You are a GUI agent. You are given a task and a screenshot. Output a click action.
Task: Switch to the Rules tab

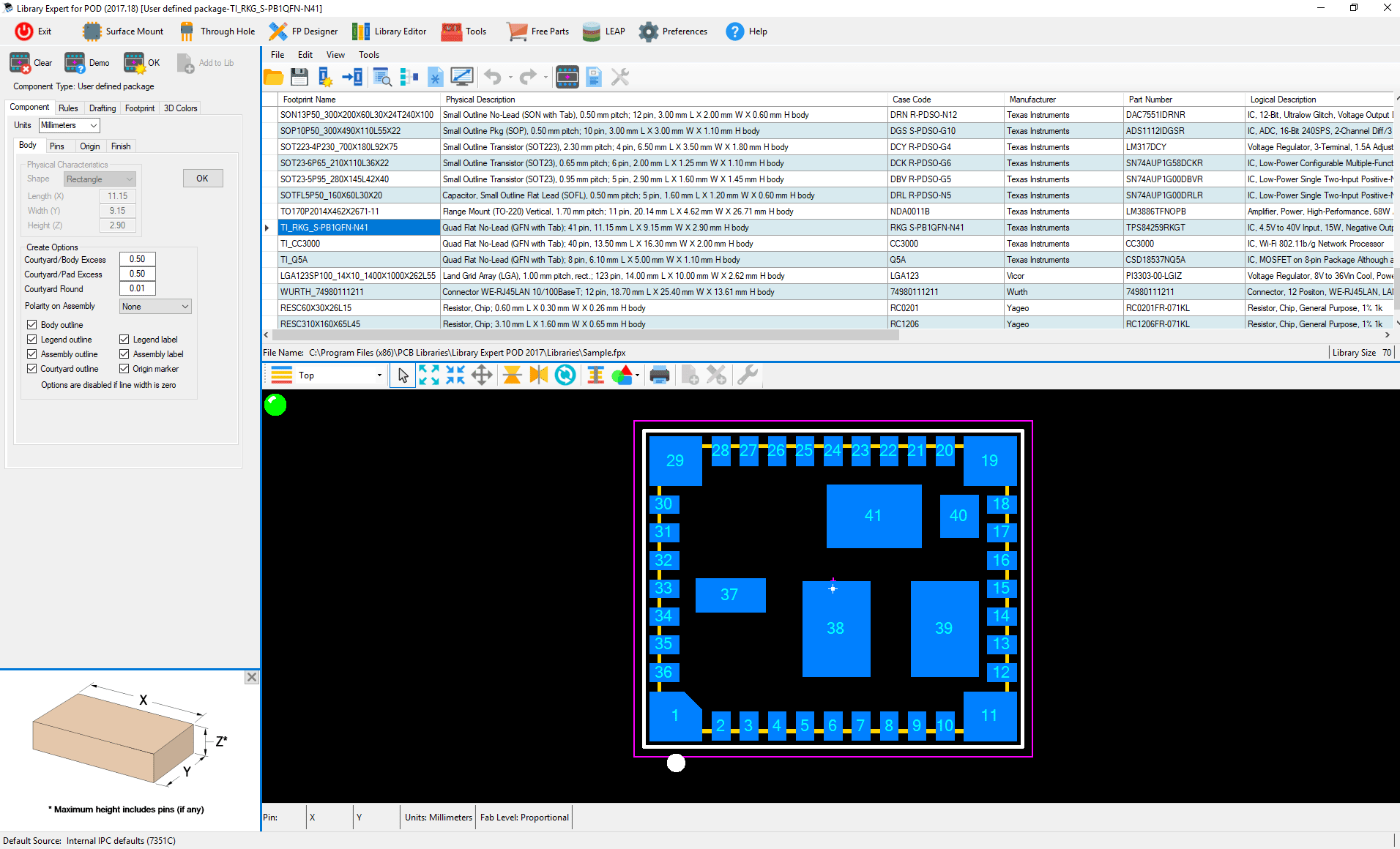point(68,108)
